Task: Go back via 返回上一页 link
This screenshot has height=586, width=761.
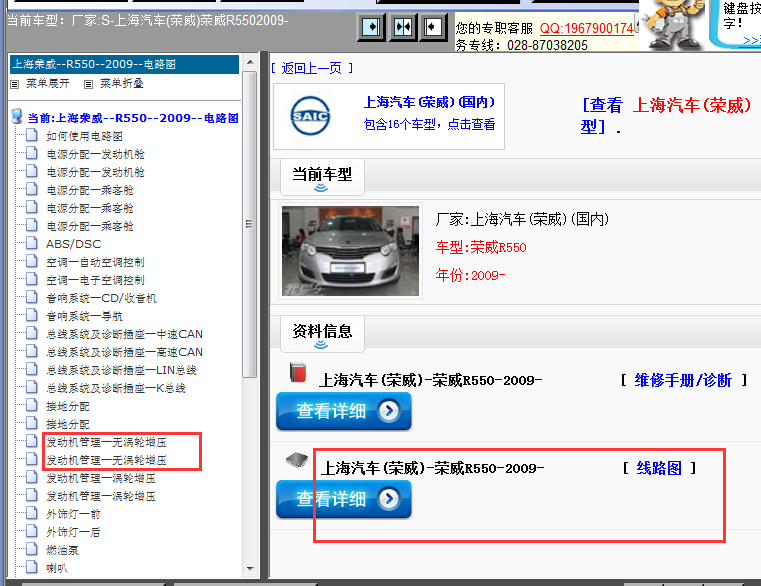Action: coord(312,68)
